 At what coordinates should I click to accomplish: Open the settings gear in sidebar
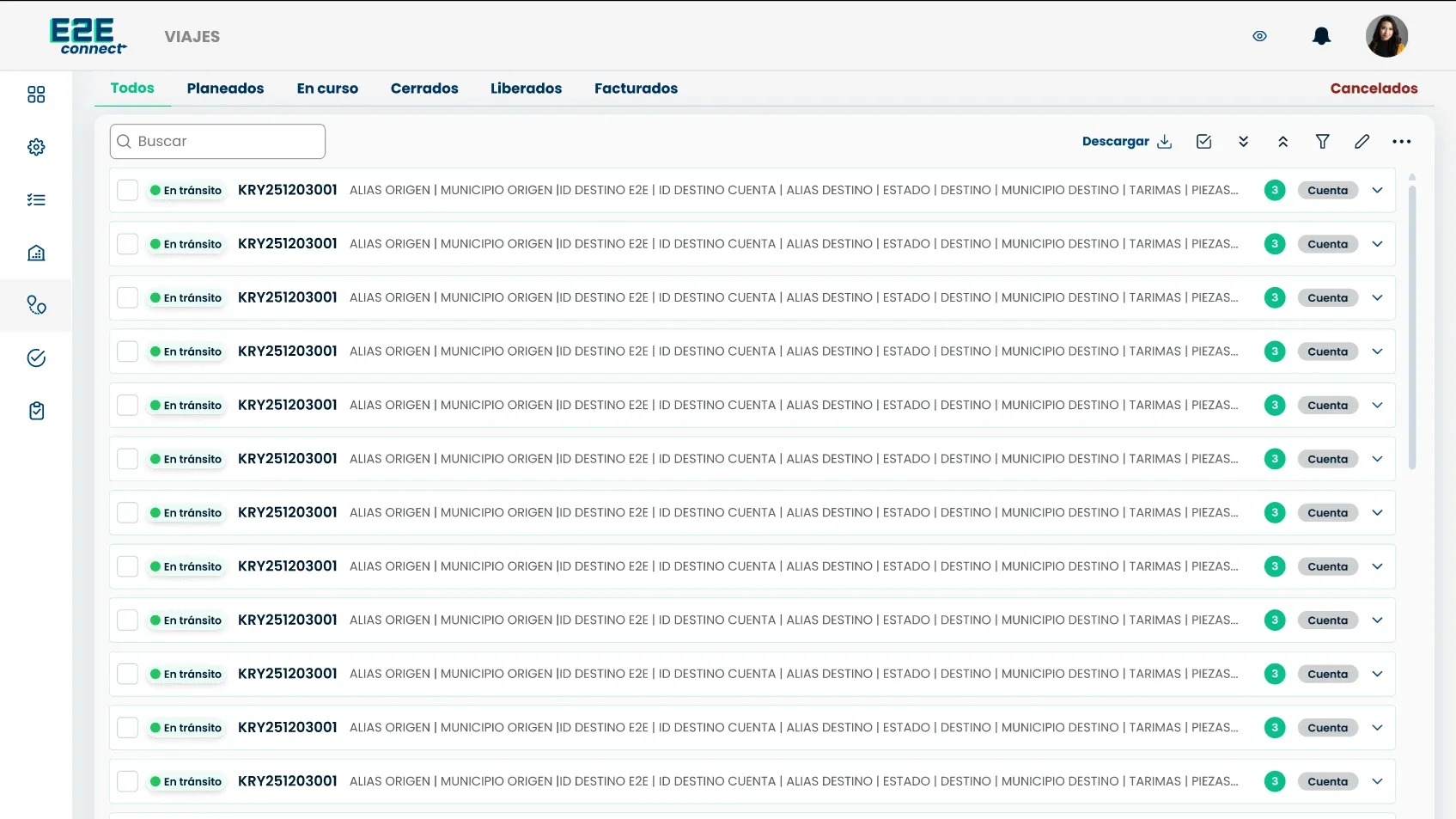pyautogui.click(x=36, y=147)
